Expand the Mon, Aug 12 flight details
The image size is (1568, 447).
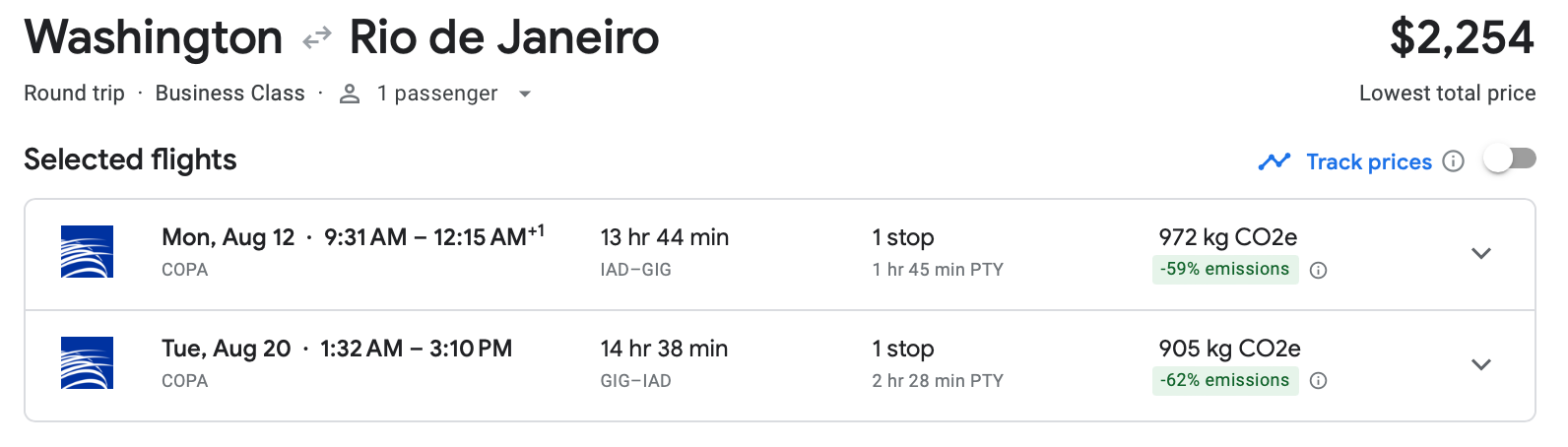pyautogui.click(x=1480, y=253)
